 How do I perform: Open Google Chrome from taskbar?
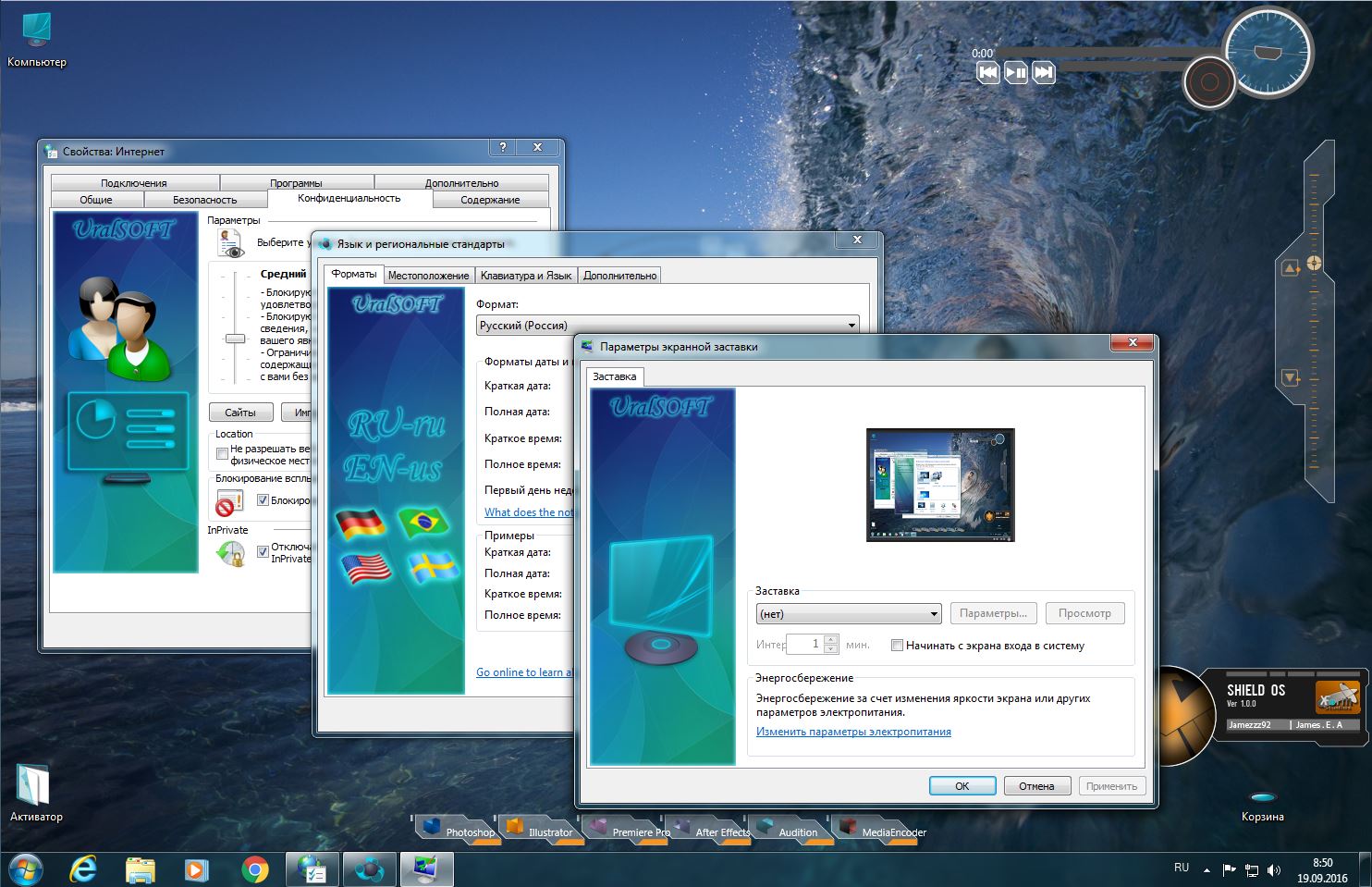point(254,869)
